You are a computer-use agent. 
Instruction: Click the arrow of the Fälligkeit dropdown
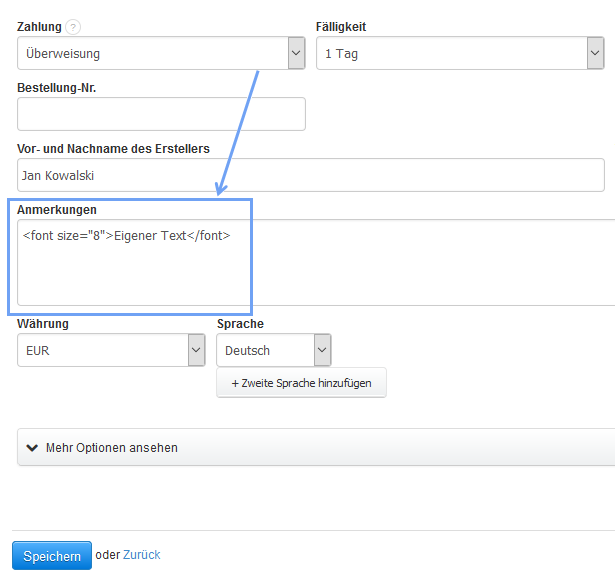pyautogui.click(x=595, y=54)
